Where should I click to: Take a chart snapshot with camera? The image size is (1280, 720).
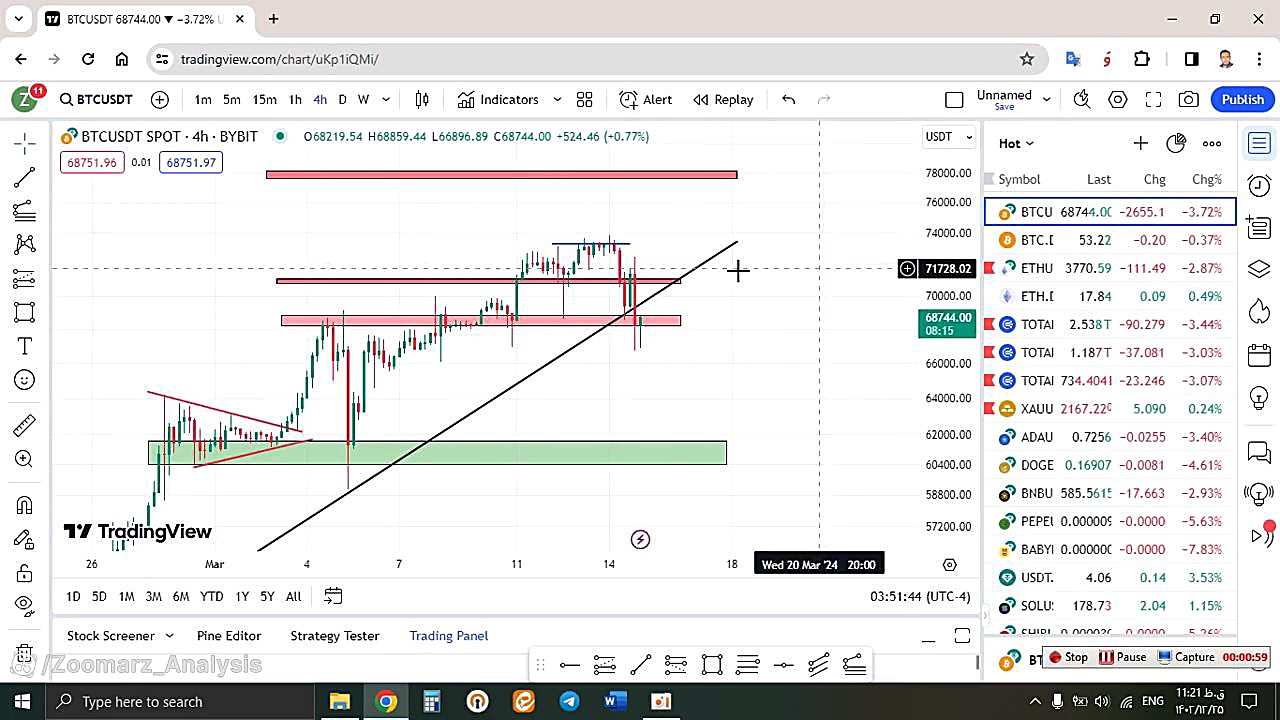tap(1188, 99)
